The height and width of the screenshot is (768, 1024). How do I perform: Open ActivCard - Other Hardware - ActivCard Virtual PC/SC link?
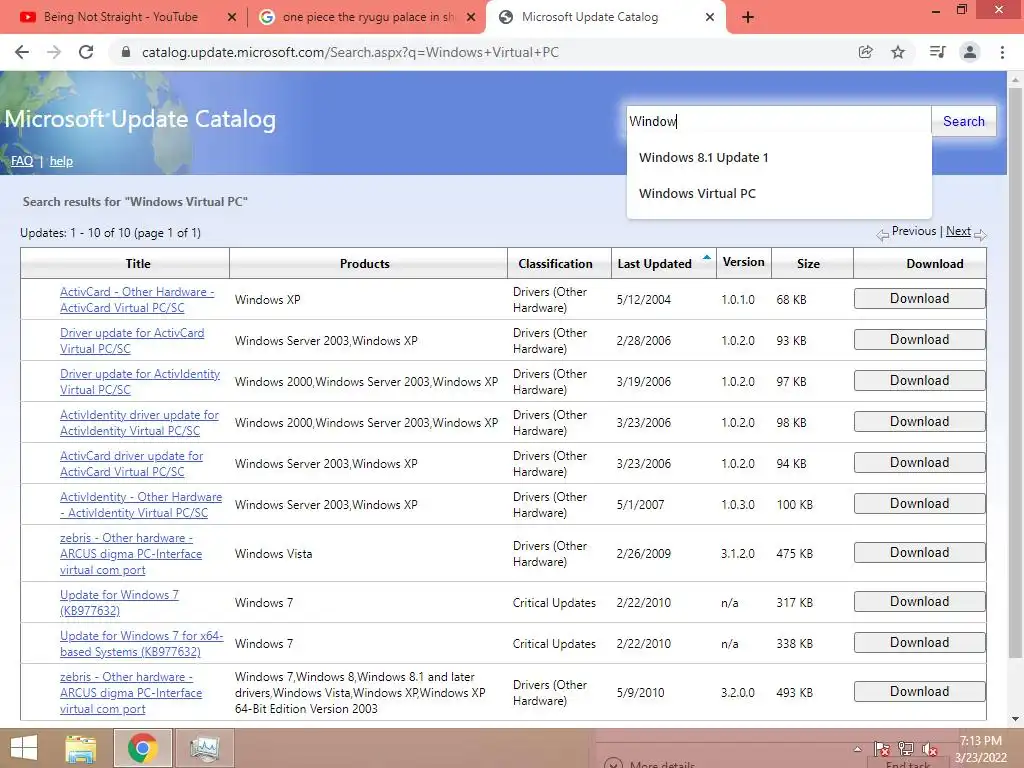coord(137,300)
